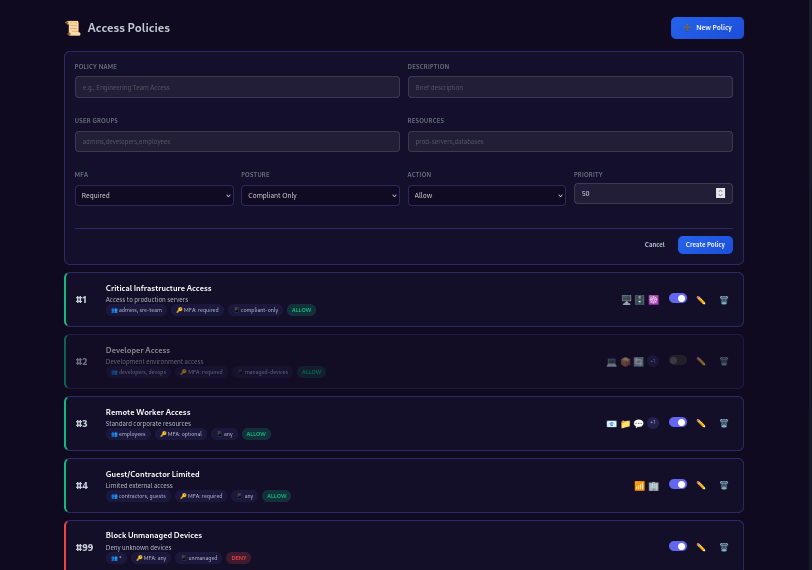Disable the Critical Infrastructure Access toggle
The width and height of the screenshot is (812, 570).
[678, 298]
